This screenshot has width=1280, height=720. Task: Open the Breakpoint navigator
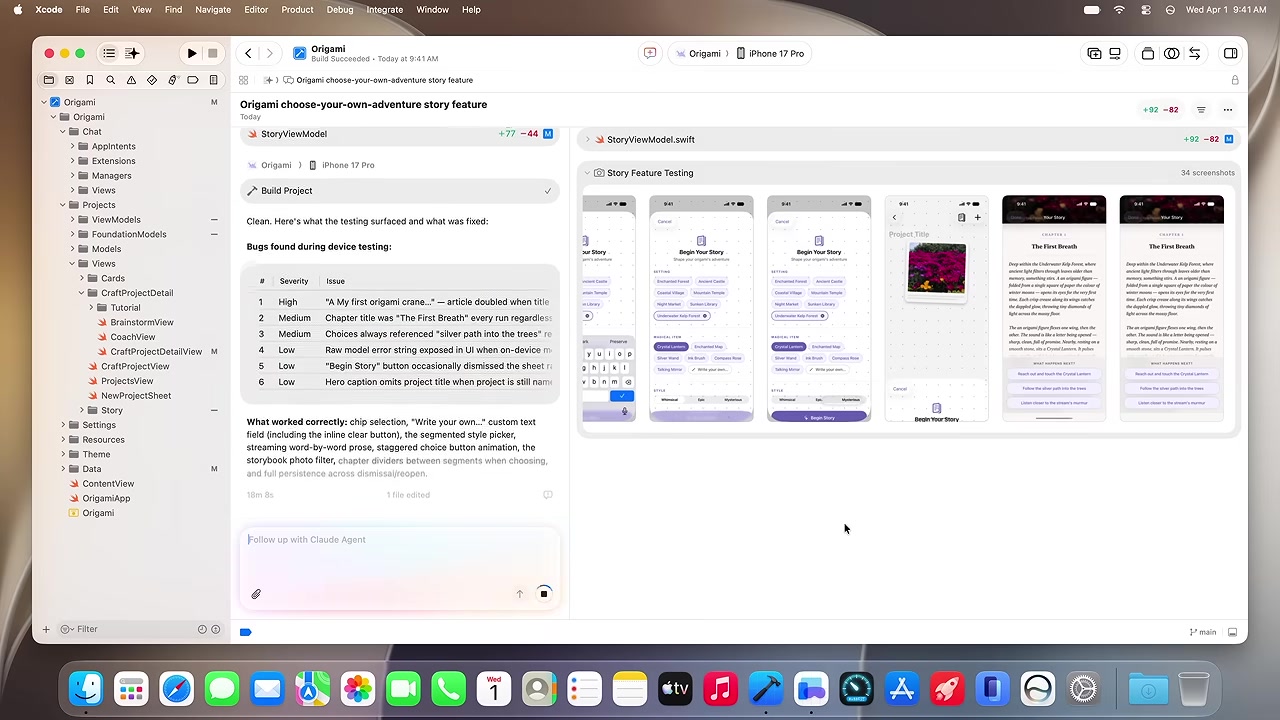[193, 80]
